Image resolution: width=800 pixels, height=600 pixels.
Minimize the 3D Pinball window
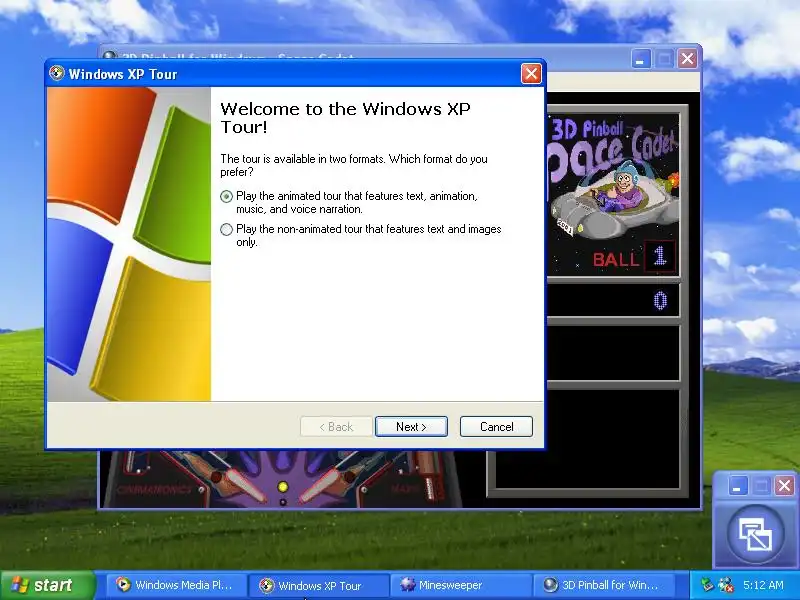click(x=641, y=59)
